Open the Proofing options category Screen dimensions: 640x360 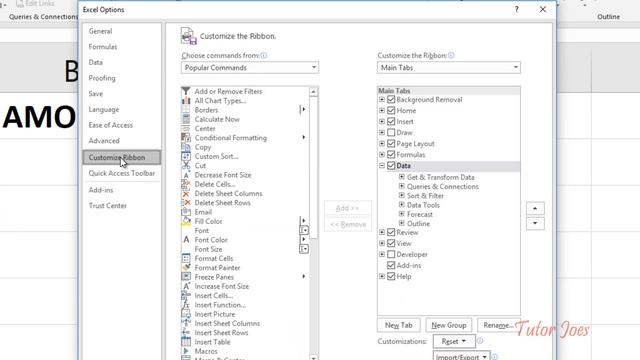point(102,78)
